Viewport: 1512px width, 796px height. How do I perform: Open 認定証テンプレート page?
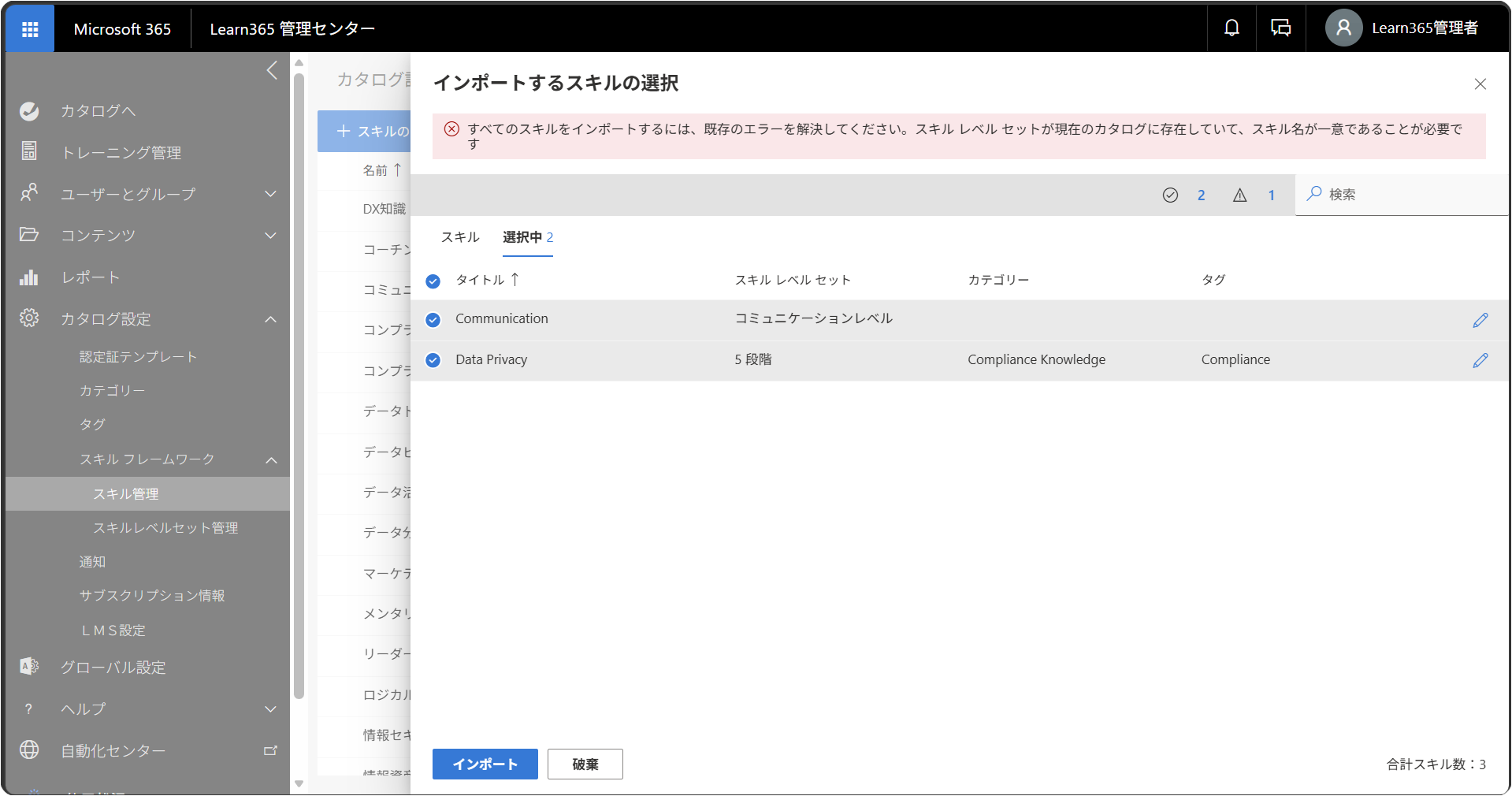[x=138, y=357]
